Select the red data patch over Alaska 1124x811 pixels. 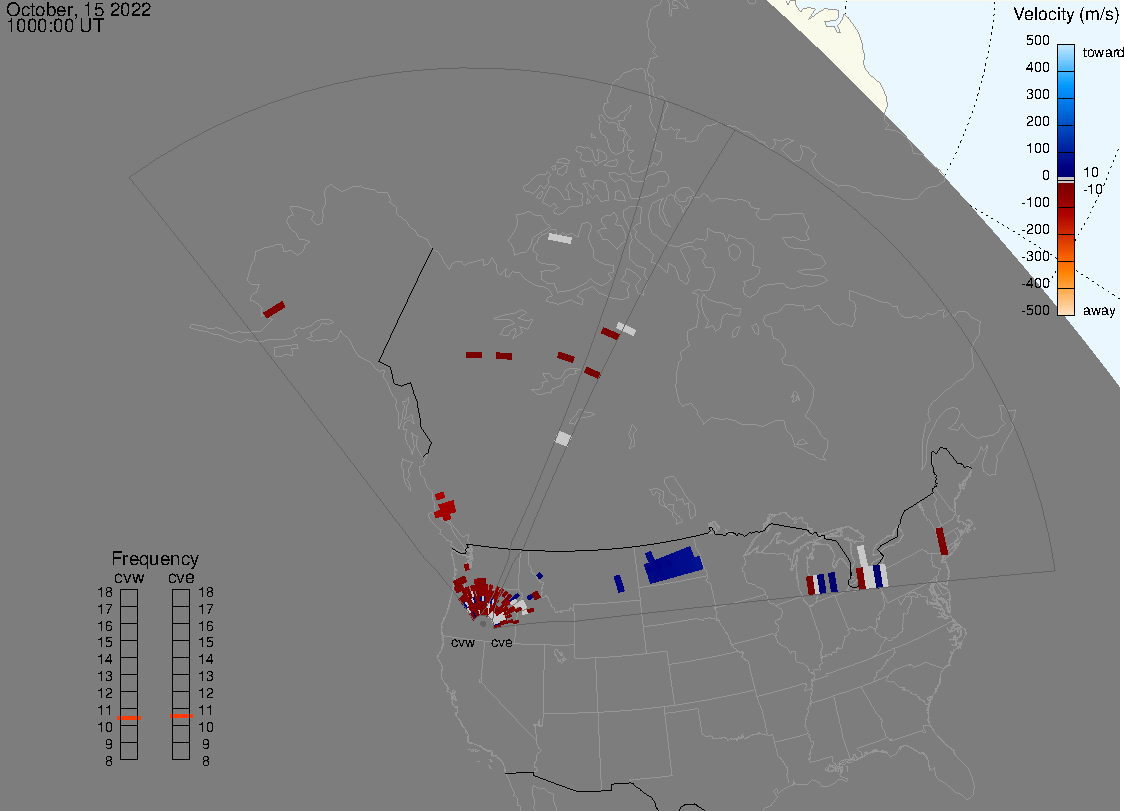click(x=274, y=309)
